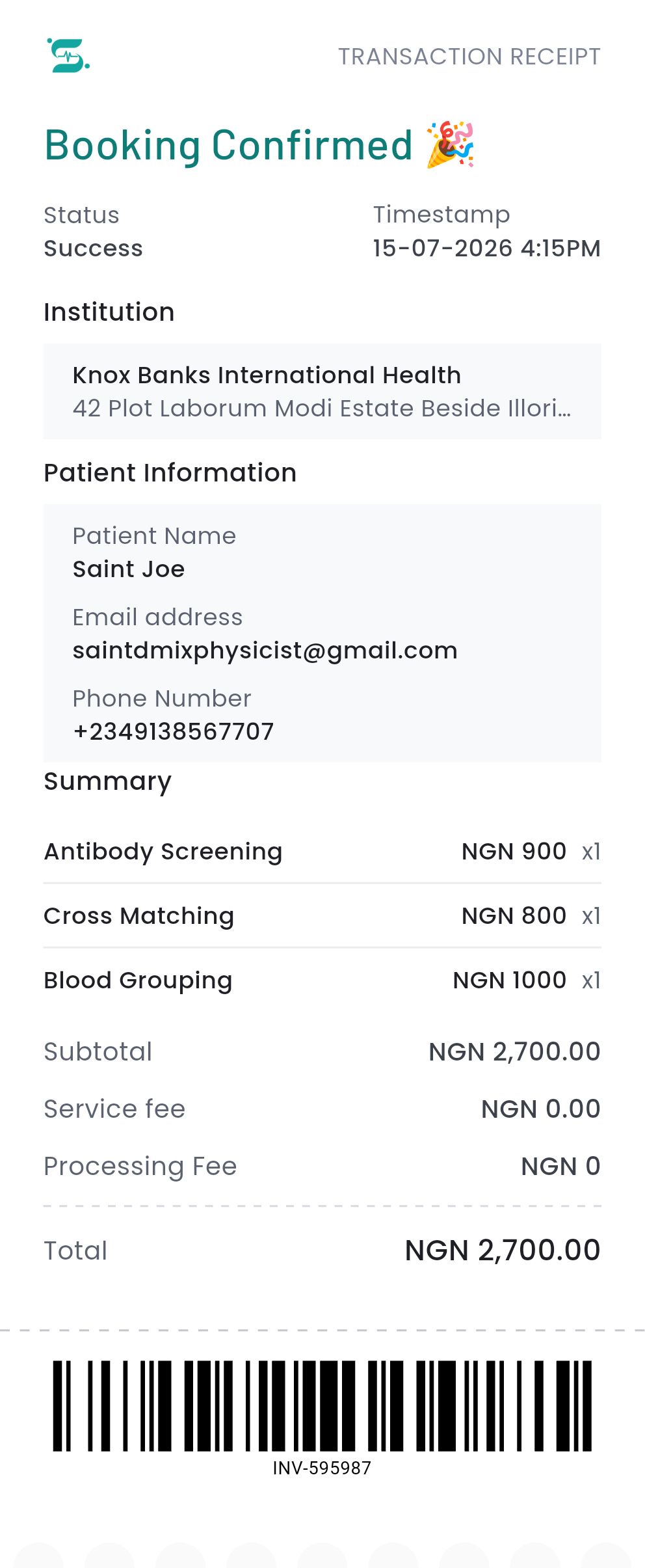Click the Total amount NGN 2,700.00
Image resolution: width=645 pixels, height=1568 pixels.
click(503, 1250)
